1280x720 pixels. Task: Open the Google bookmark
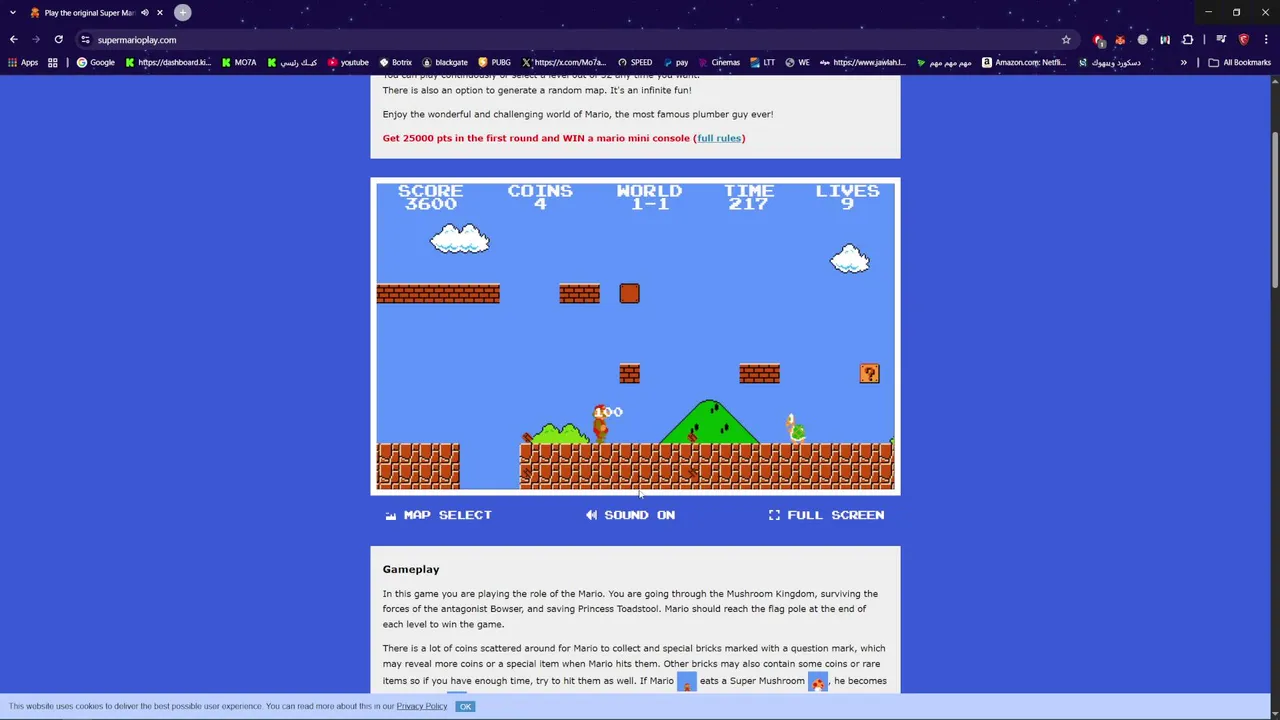tap(95, 62)
